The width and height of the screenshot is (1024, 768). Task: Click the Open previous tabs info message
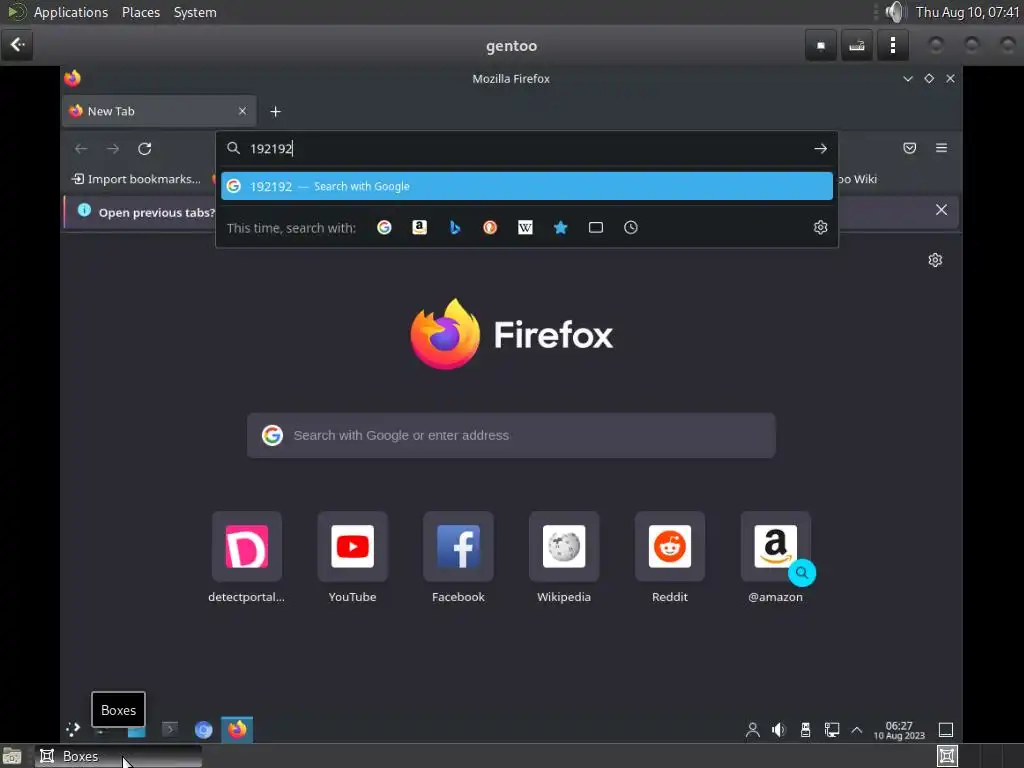(x=156, y=212)
